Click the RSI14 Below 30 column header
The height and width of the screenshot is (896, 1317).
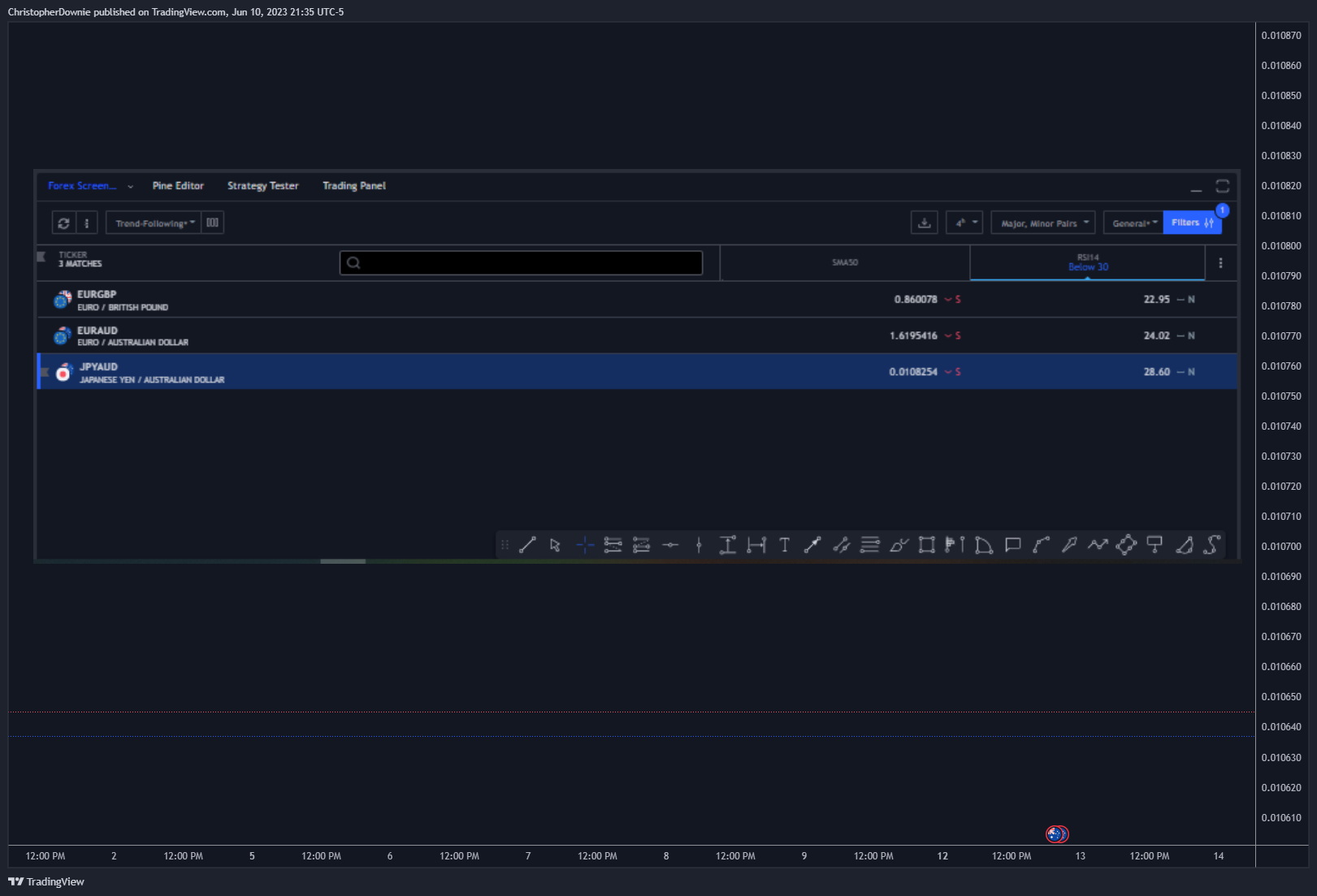(1088, 262)
